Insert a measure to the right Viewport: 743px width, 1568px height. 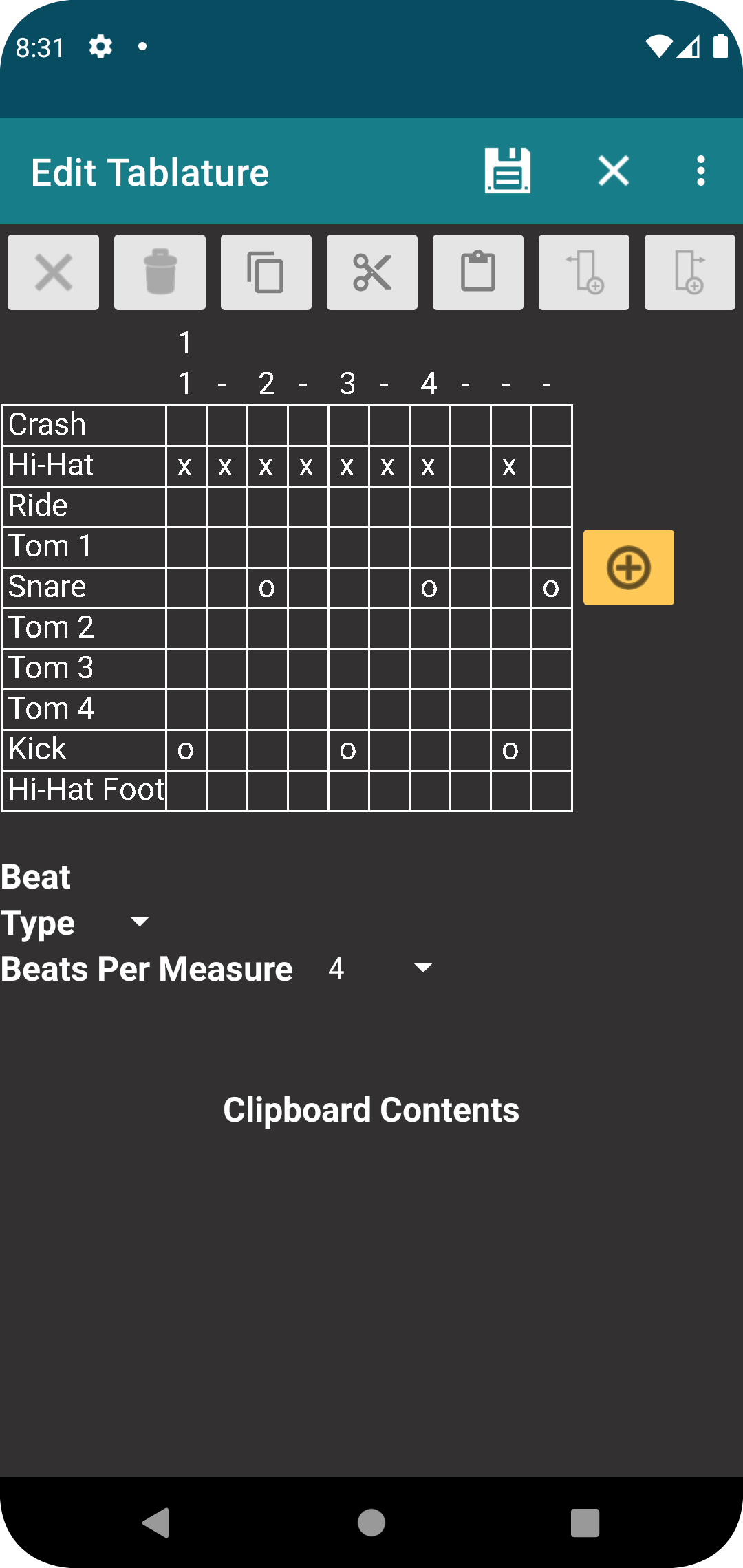point(689,272)
